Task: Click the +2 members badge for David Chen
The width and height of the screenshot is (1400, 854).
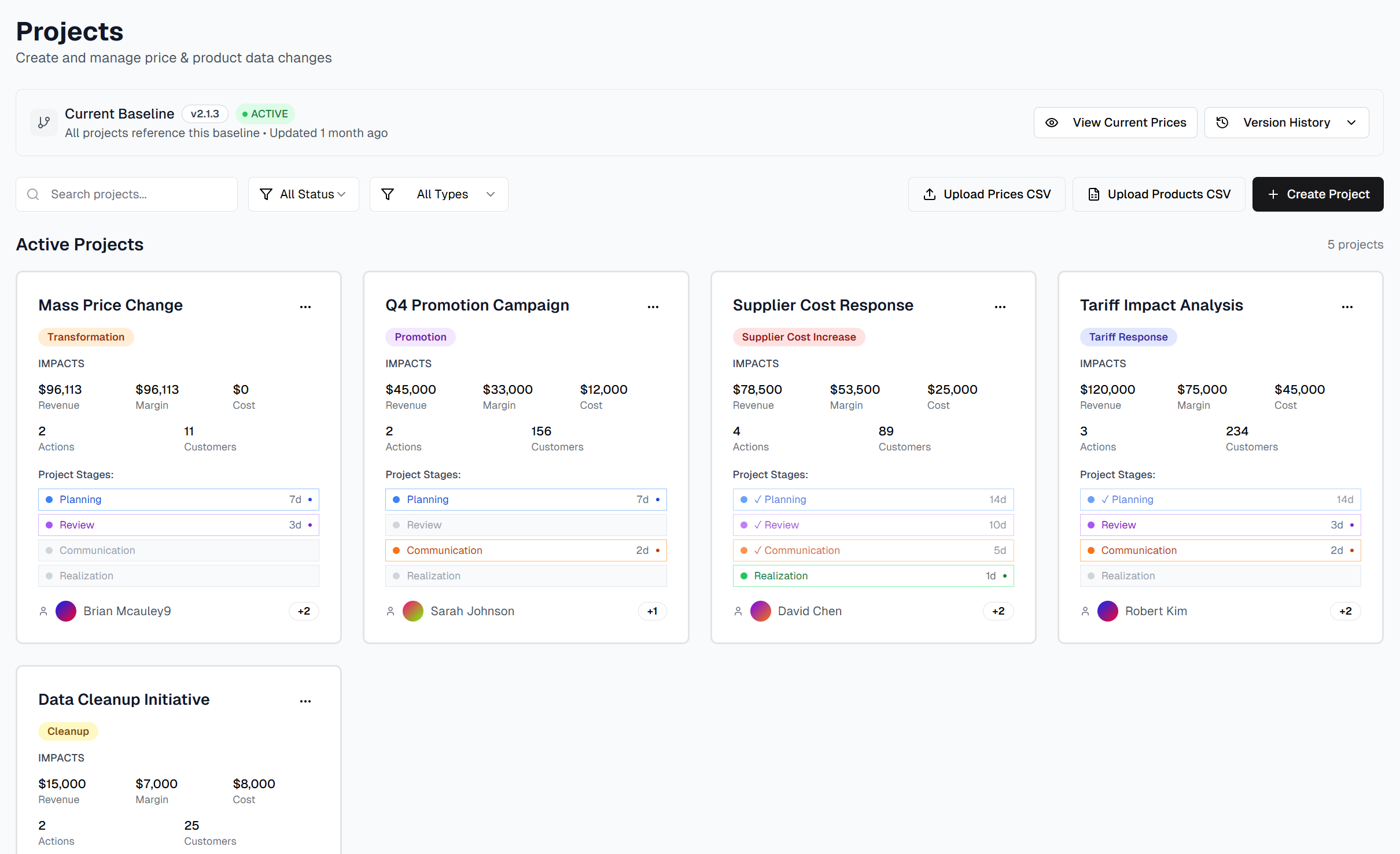Action: (998, 611)
